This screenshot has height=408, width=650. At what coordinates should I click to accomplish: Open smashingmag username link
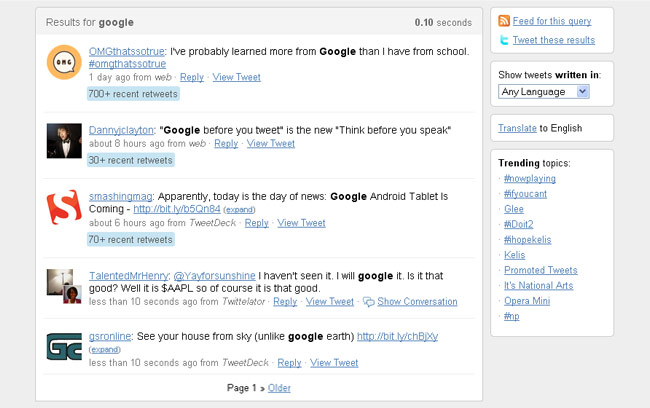pyautogui.click(x=121, y=197)
